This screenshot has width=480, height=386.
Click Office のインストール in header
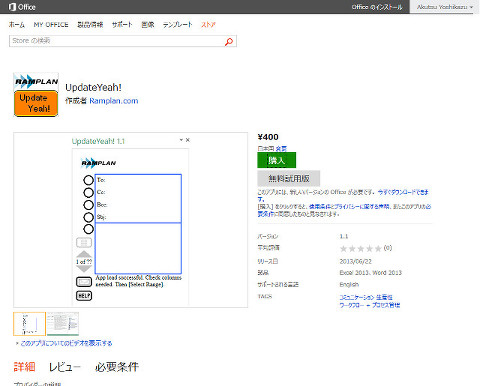(x=377, y=7)
